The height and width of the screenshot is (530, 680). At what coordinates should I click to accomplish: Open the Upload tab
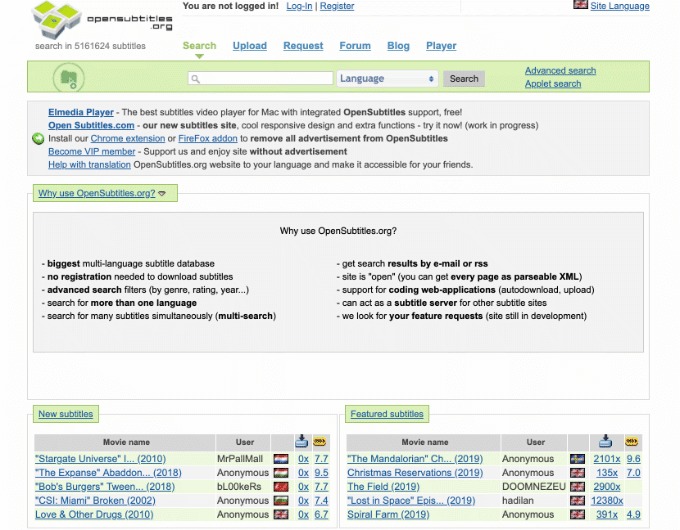(x=249, y=46)
